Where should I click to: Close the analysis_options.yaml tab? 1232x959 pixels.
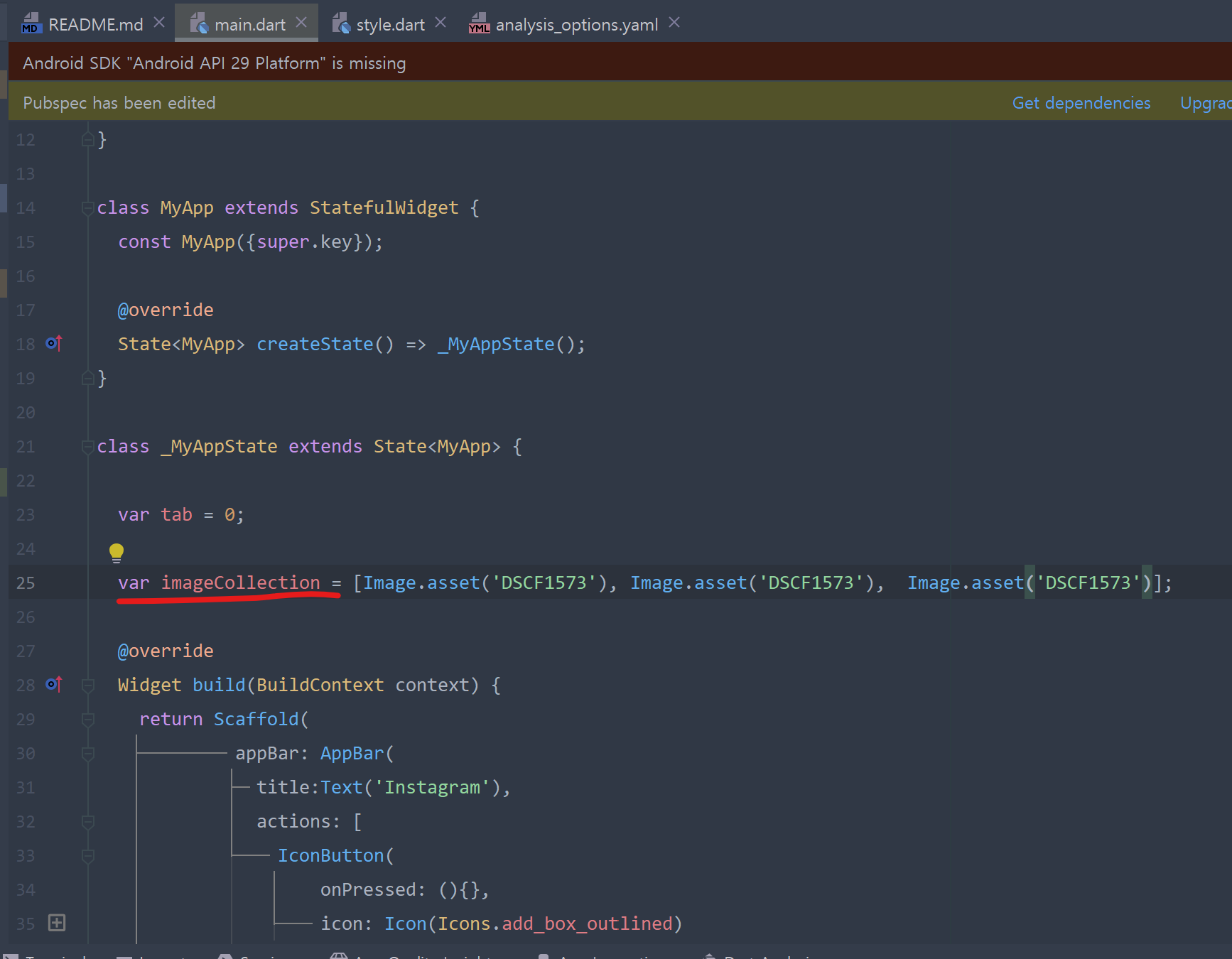(x=674, y=23)
